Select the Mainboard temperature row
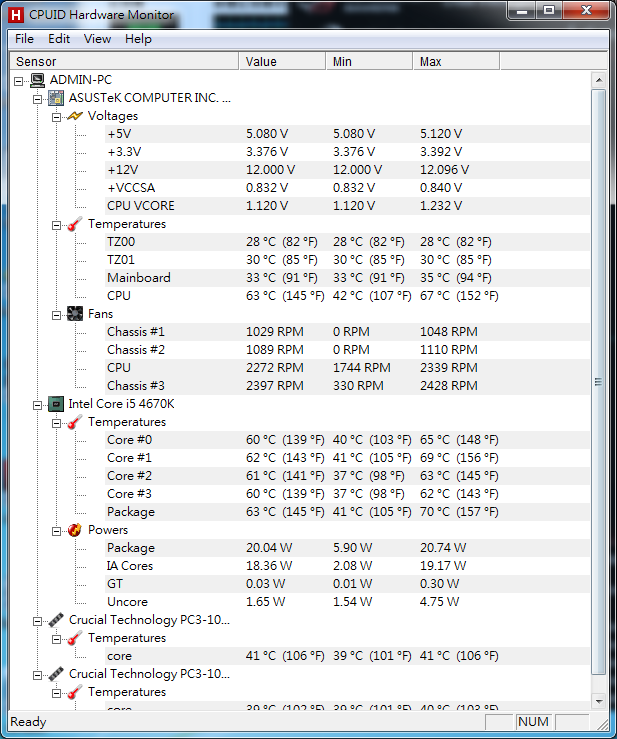617x739 pixels. click(x=347, y=278)
